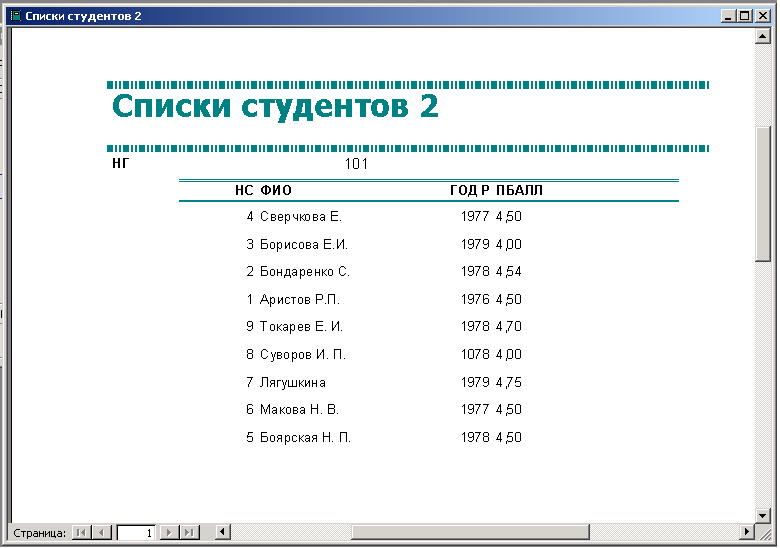Go to previous page navigation button

coord(101,533)
